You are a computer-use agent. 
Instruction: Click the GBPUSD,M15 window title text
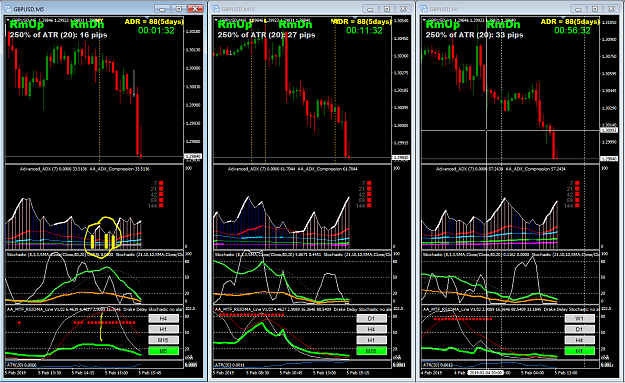point(238,9)
